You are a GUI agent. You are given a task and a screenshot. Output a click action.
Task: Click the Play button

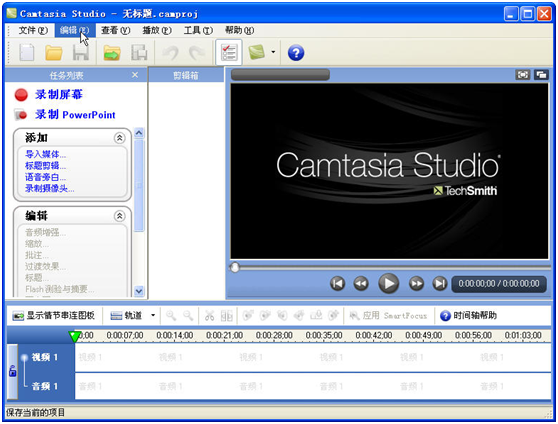click(388, 283)
